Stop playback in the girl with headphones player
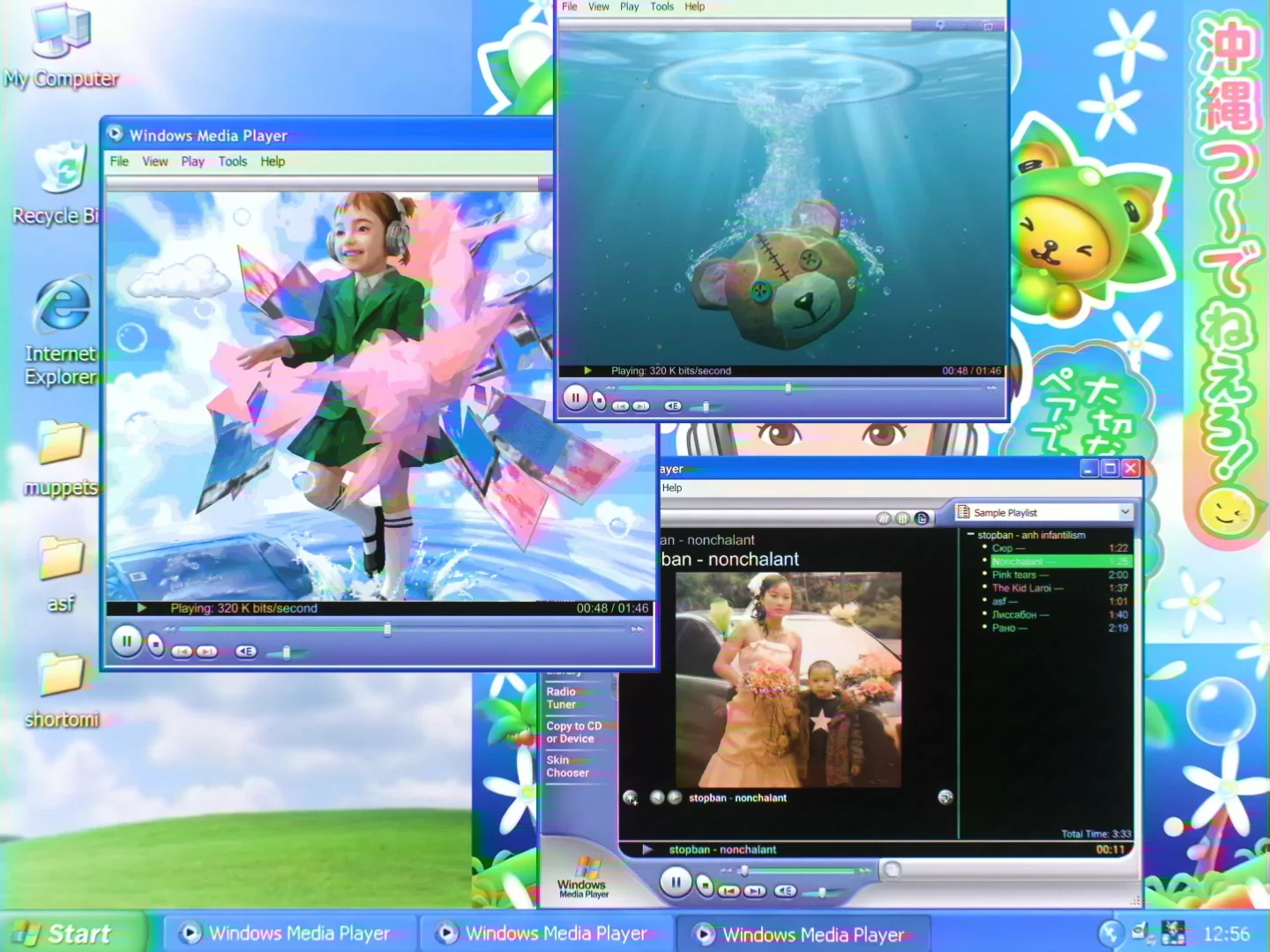 (x=156, y=645)
